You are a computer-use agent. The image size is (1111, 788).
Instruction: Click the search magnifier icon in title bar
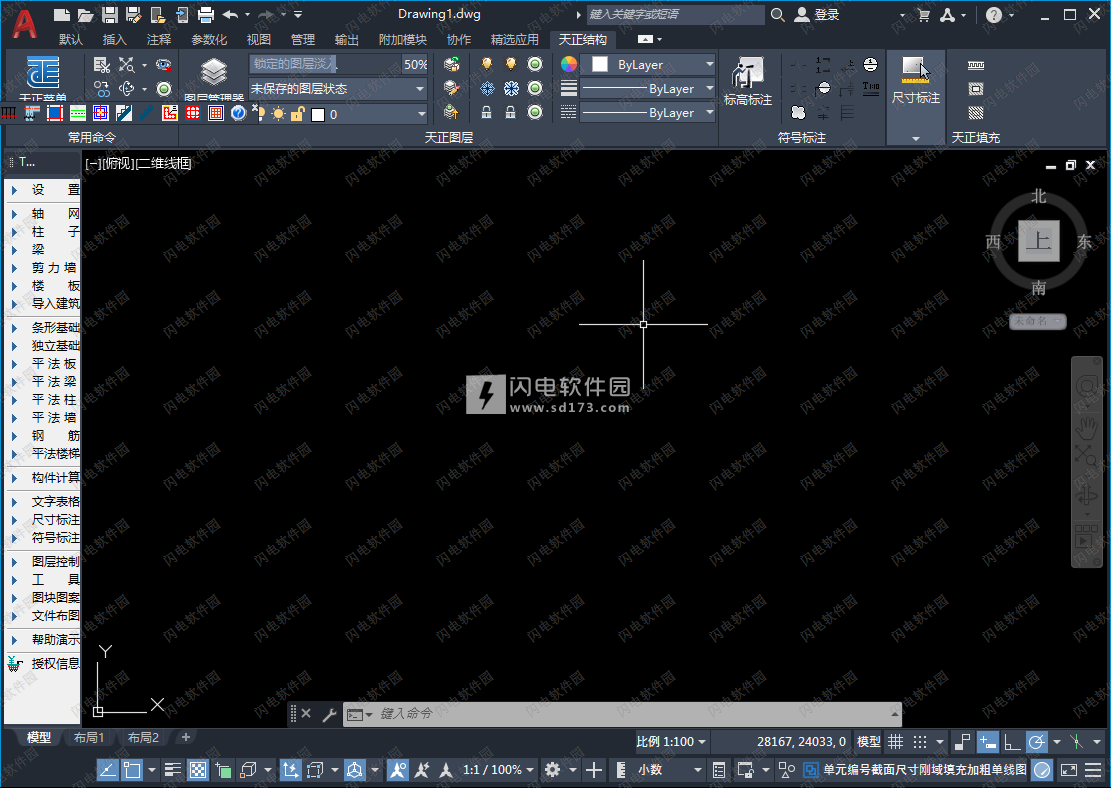(777, 15)
